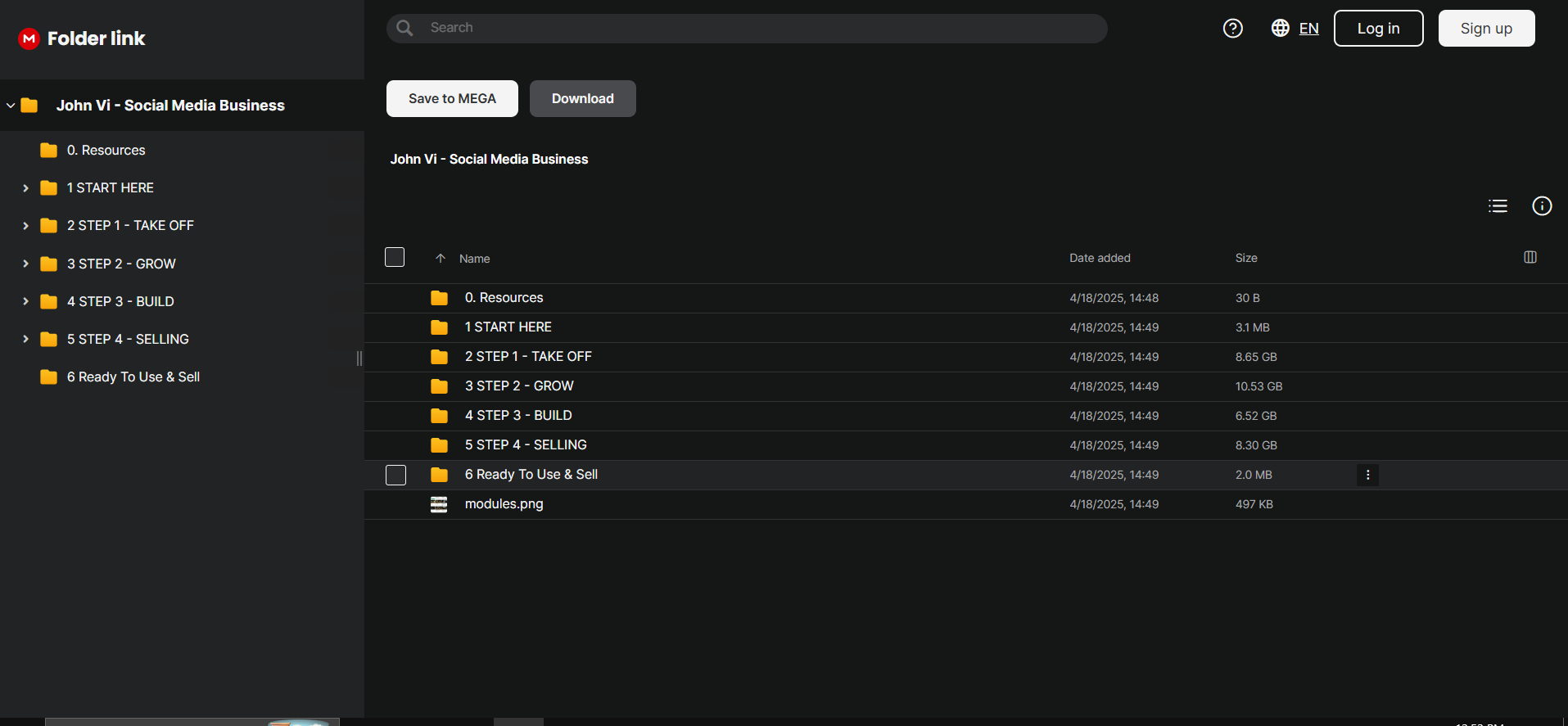Open 3 STEP 2 - GROW in list
Viewport: 1568px width, 726px height.
pos(519,386)
